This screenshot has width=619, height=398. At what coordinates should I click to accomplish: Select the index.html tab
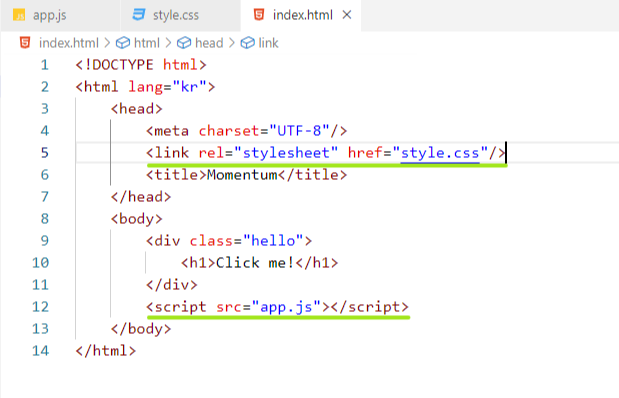(302, 15)
